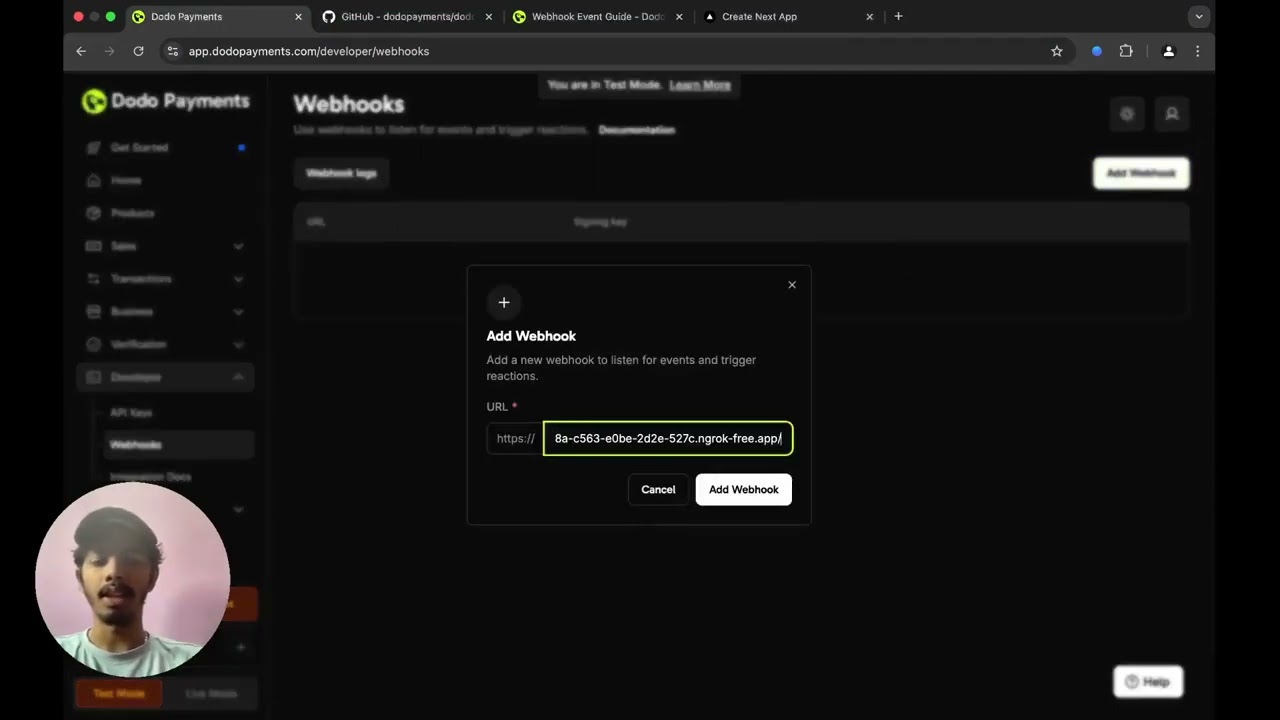Image resolution: width=1280 pixels, height=720 pixels.
Task: Go forward in browser history
Action: point(109,51)
